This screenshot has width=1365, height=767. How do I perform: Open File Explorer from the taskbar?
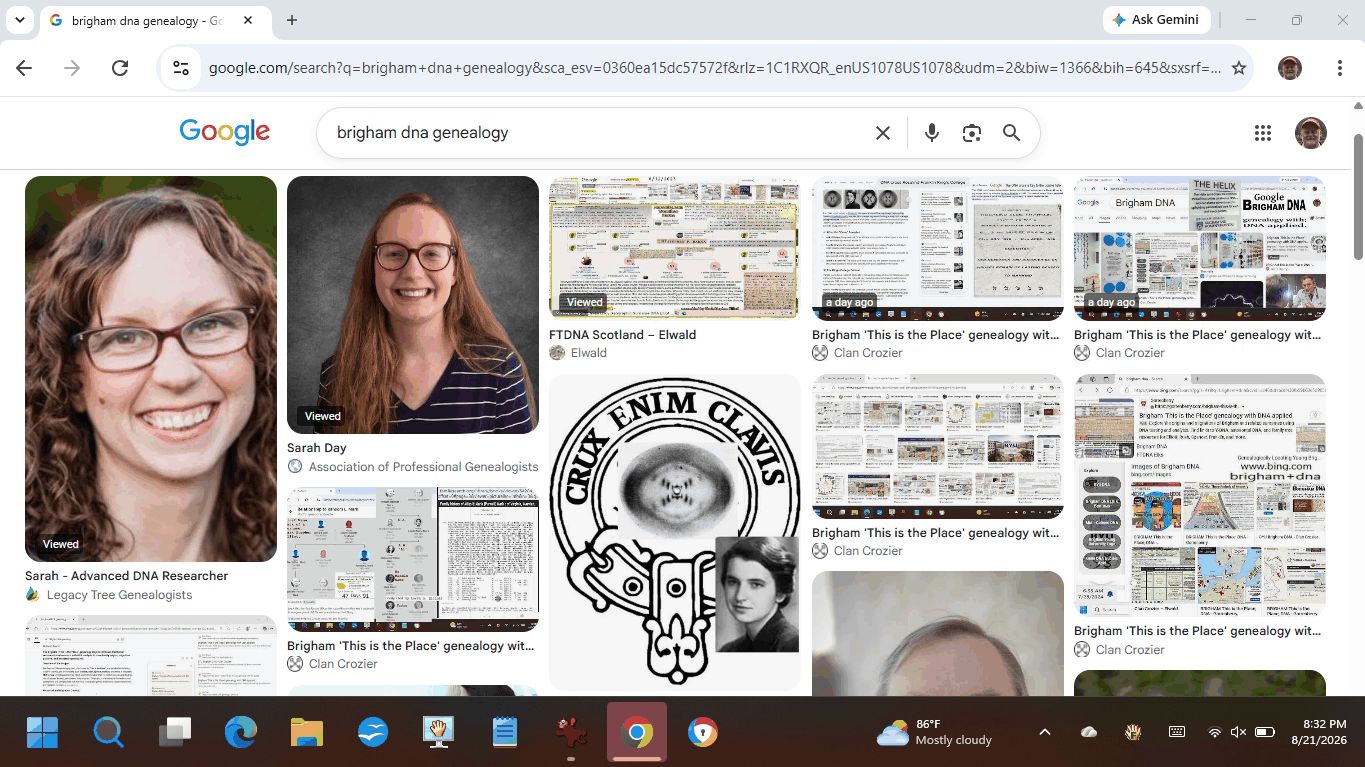tap(306, 733)
